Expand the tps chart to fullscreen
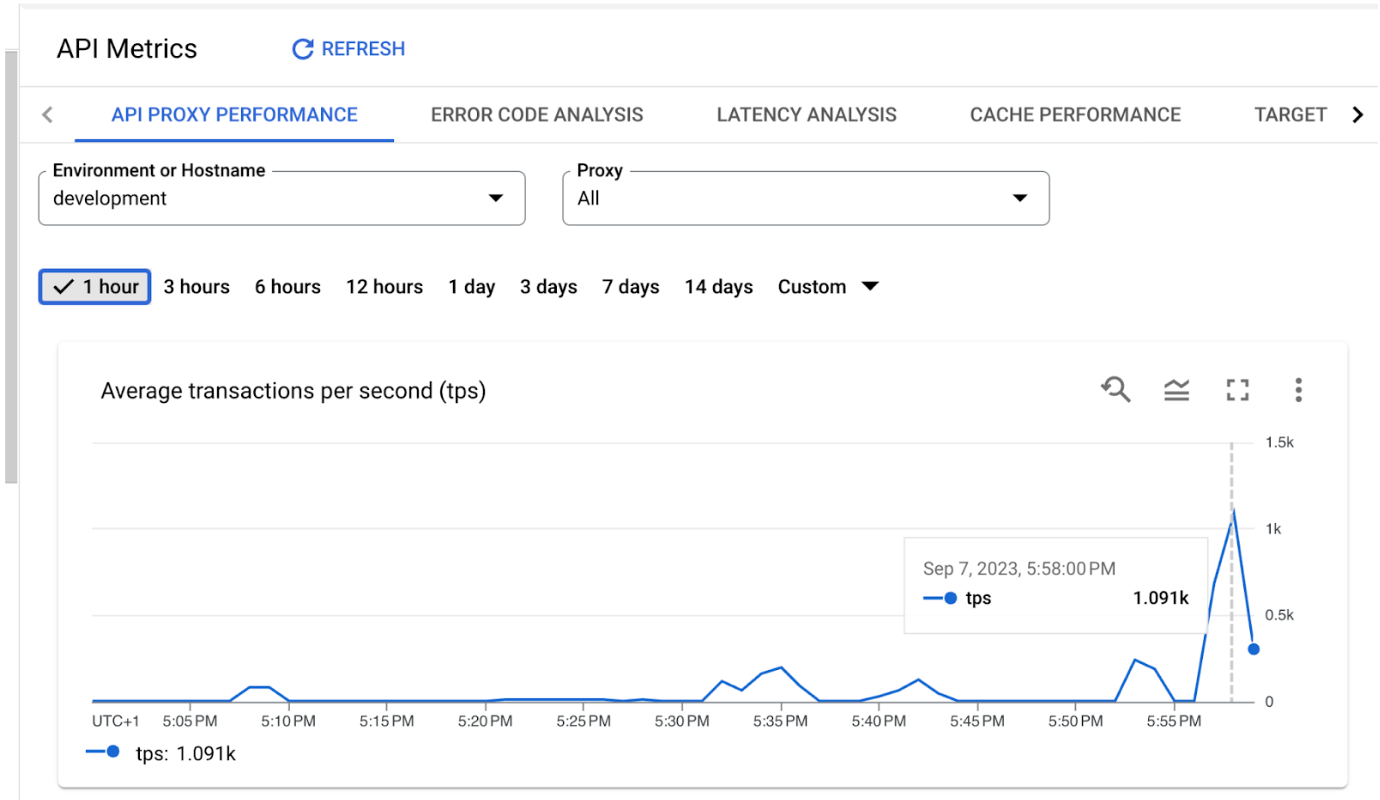The height and width of the screenshot is (800, 1380). pos(1237,390)
